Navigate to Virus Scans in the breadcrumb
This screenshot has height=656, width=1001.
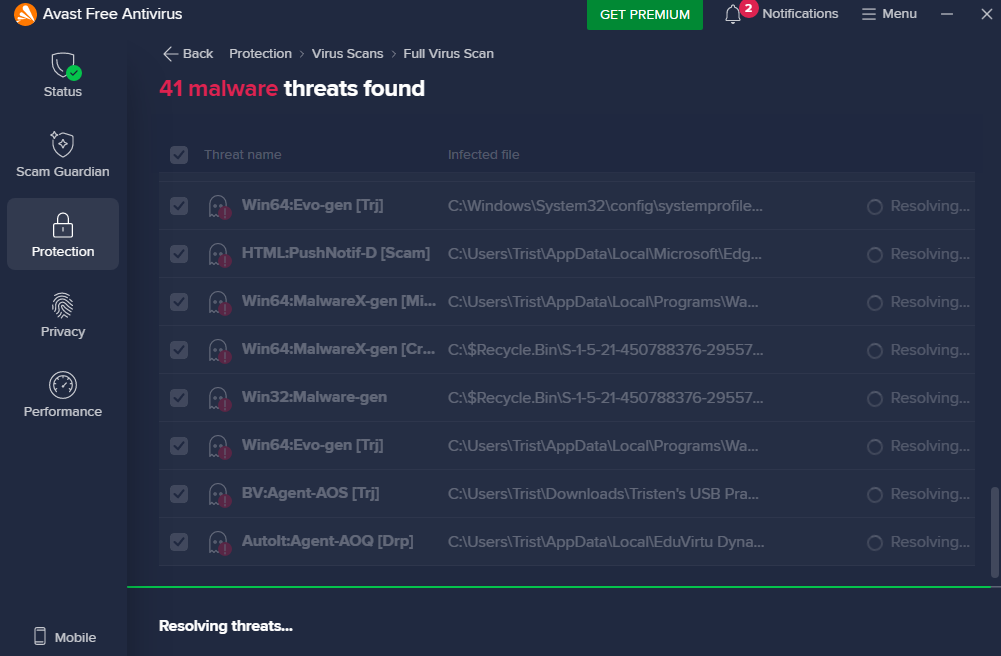347,54
